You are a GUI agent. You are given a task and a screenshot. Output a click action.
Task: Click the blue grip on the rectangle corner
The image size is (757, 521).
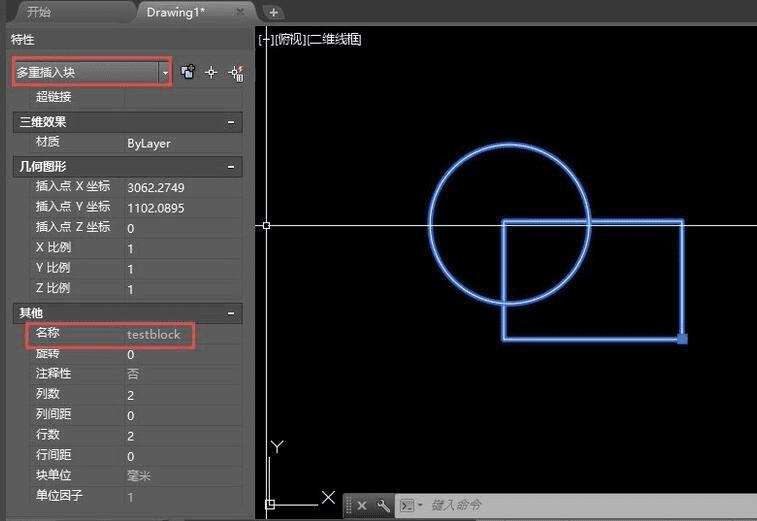point(682,339)
